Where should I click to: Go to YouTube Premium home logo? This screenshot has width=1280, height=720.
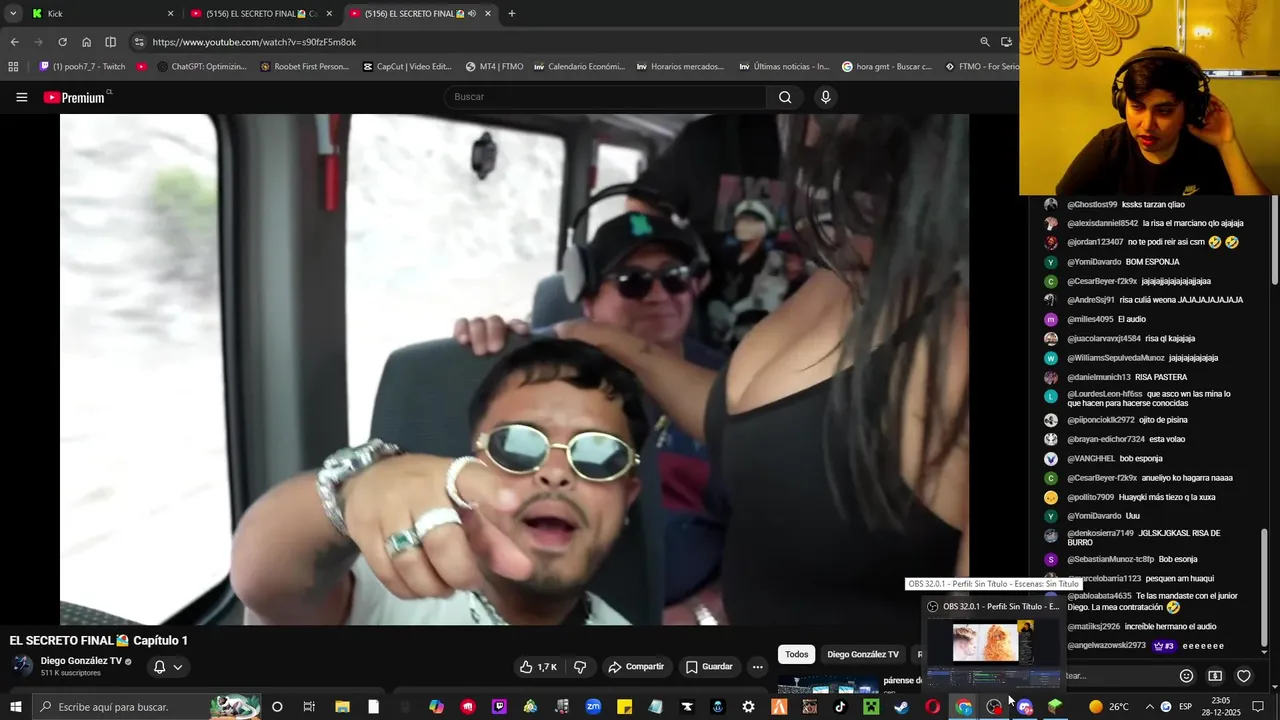pos(76,97)
